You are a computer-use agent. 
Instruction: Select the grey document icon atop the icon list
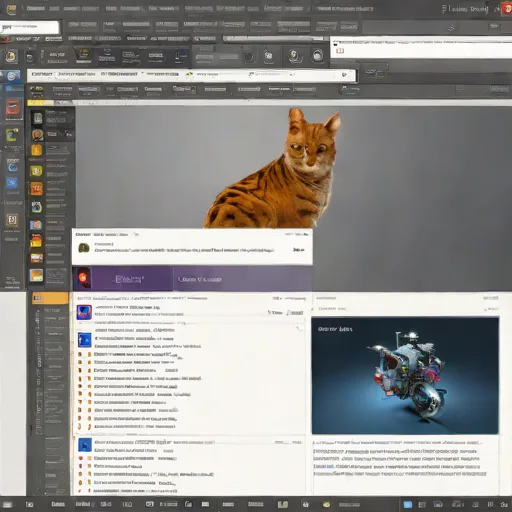(37, 118)
